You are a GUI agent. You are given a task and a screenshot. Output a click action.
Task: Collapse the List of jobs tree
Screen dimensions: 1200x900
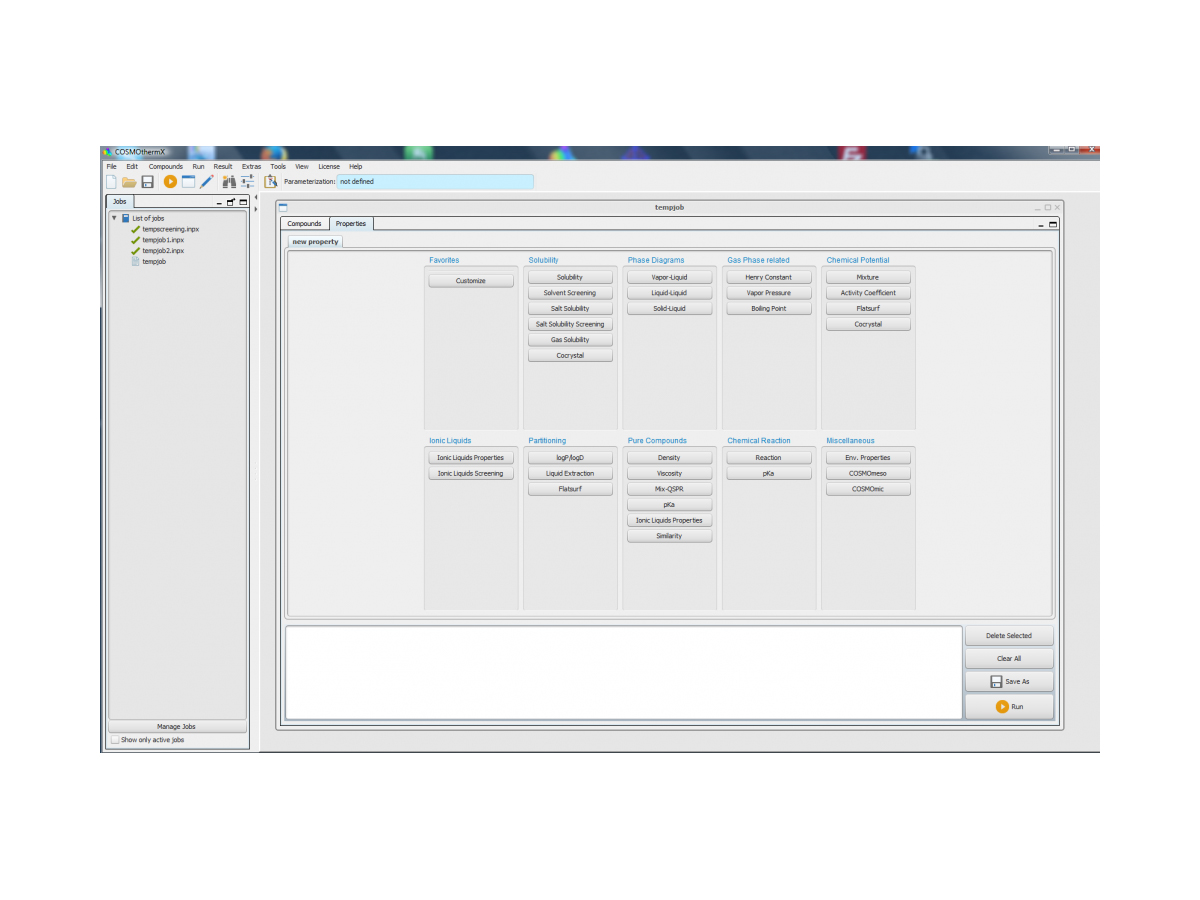(x=114, y=218)
